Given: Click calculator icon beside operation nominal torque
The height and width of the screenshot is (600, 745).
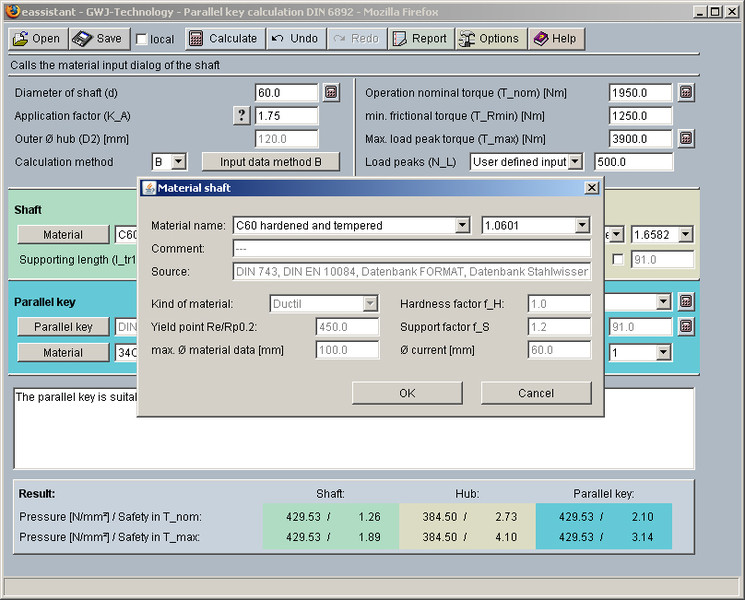Looking at the screenshot, I should coord(686,93).
